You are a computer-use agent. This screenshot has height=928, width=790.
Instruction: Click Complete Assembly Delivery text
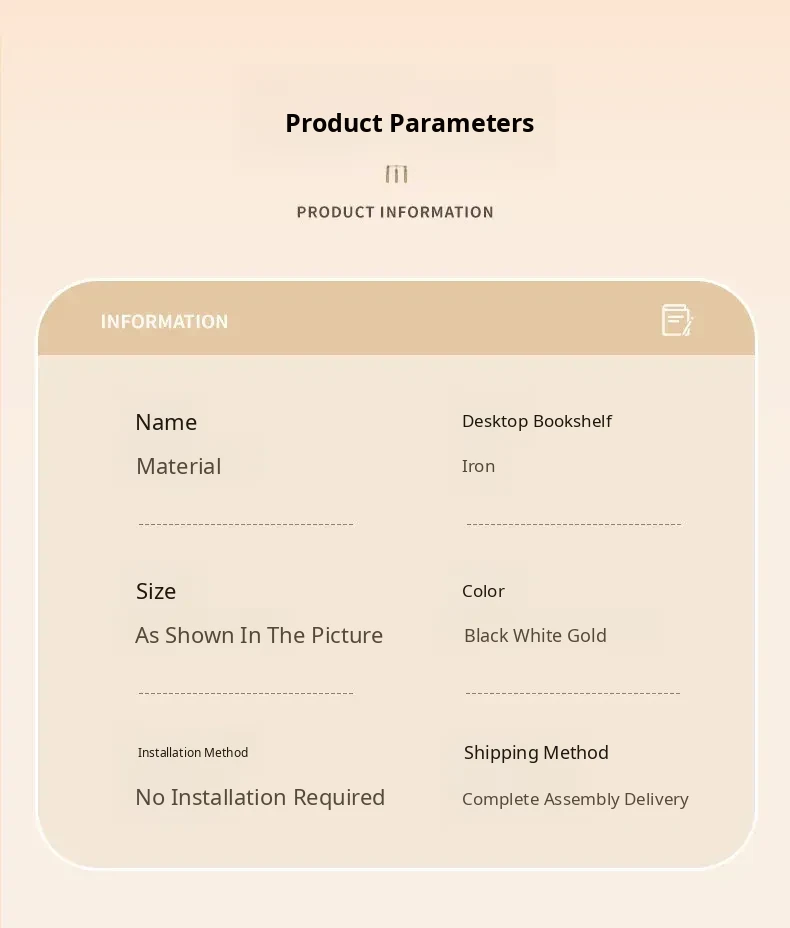(575, 799)
